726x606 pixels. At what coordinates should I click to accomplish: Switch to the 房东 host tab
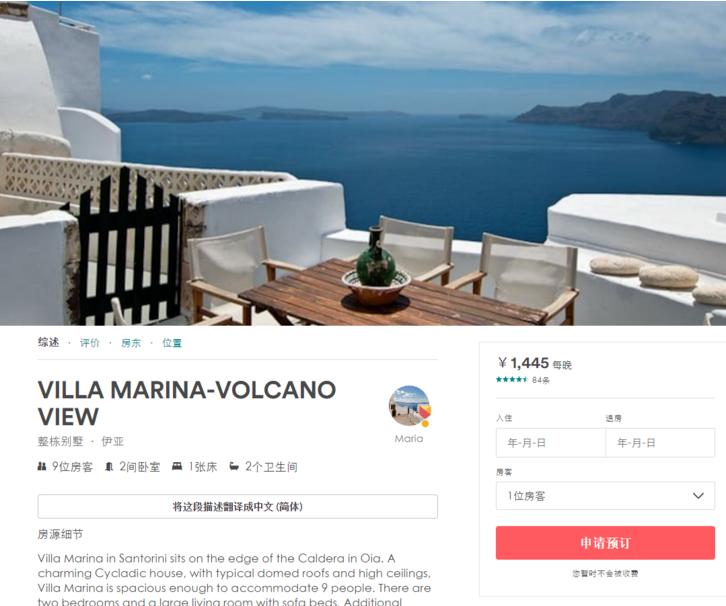tap(131, 343)
